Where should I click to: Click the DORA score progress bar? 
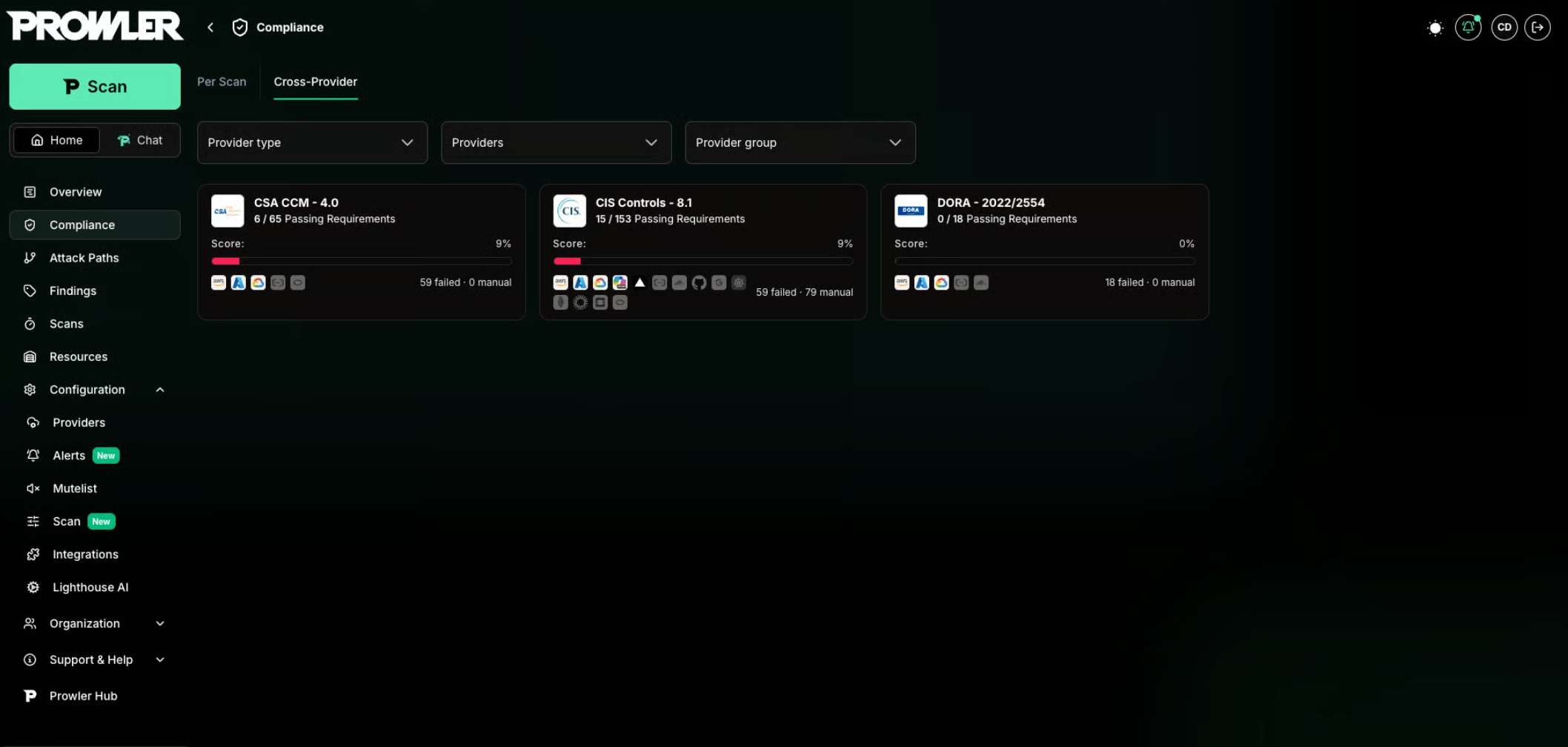(1045, 261)
